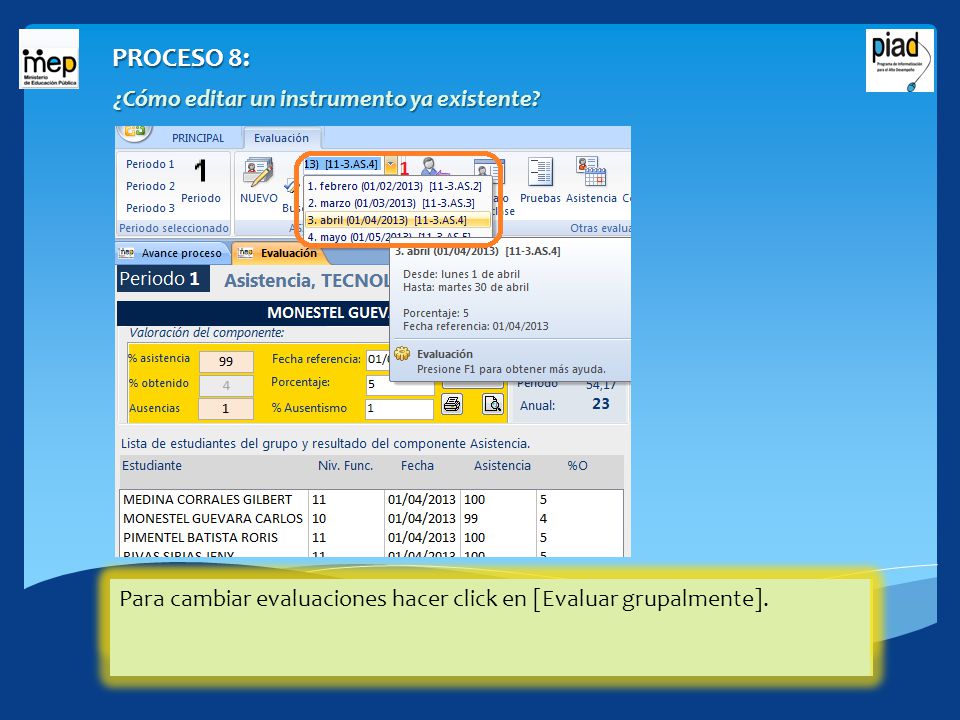Click the Fecha referencia input field
This screenshot has width=960, height=720.
click(378, 359)
